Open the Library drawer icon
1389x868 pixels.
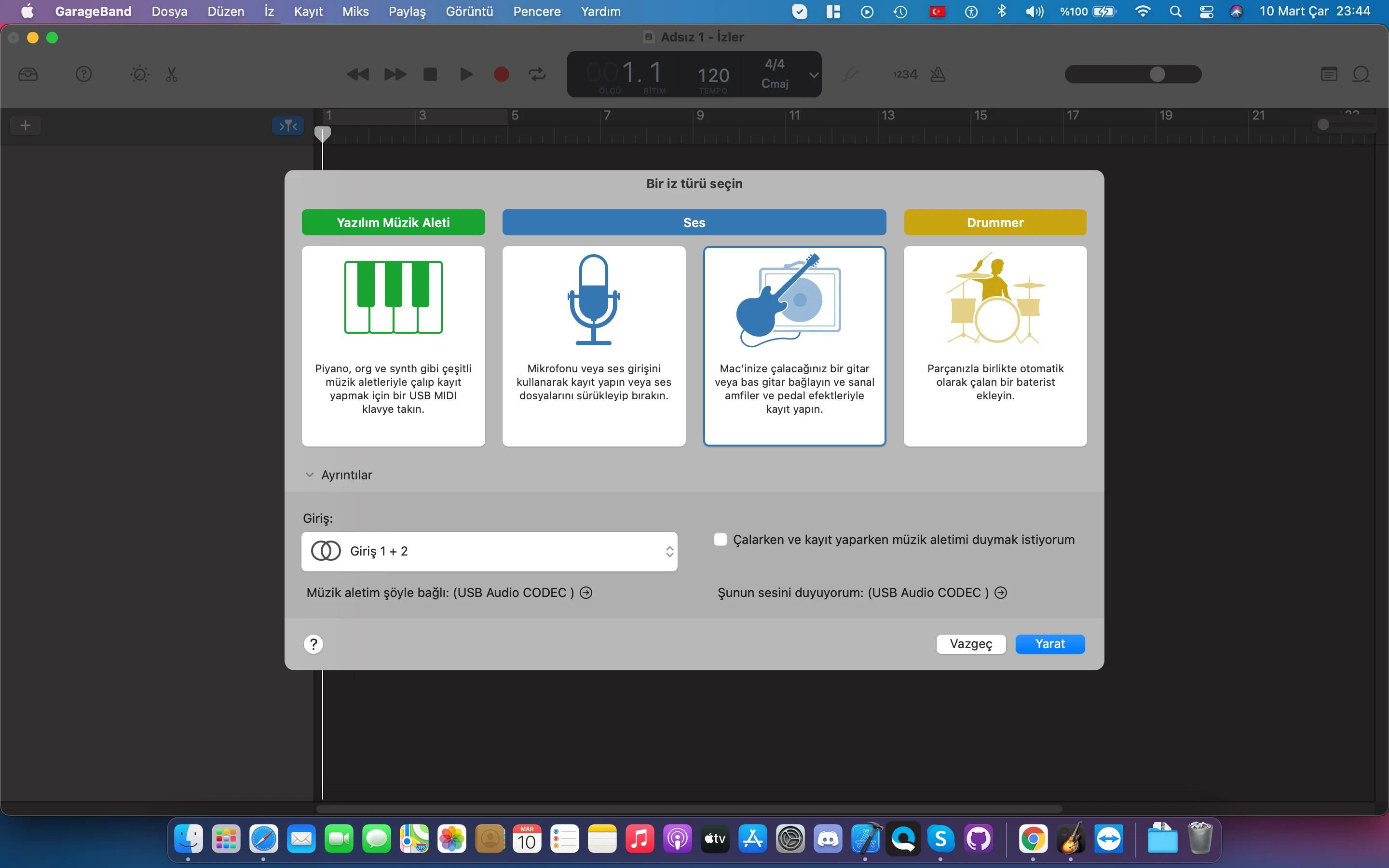point(28,75)
